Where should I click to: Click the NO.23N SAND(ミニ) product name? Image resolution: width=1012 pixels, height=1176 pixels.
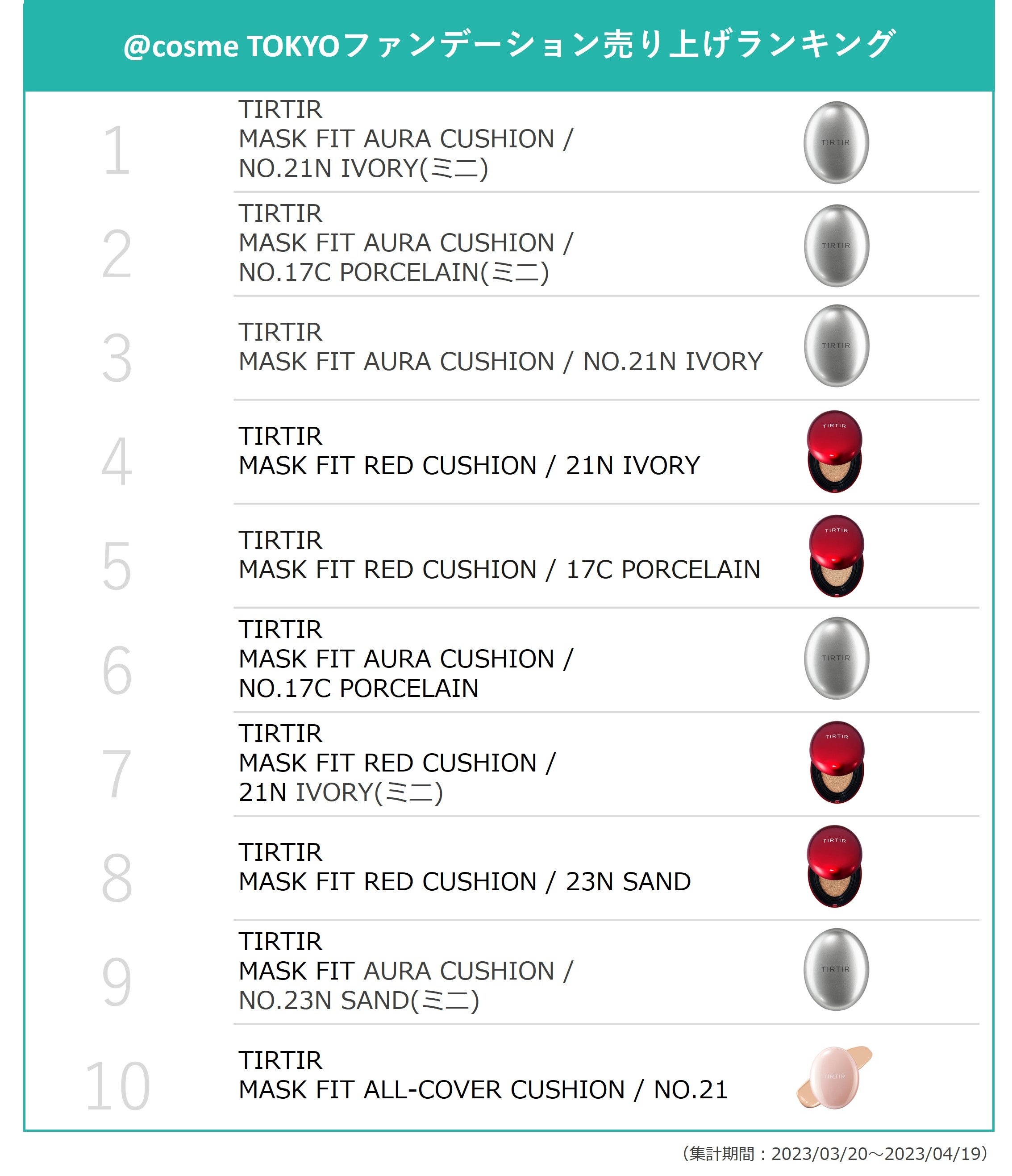[359, 1000]
